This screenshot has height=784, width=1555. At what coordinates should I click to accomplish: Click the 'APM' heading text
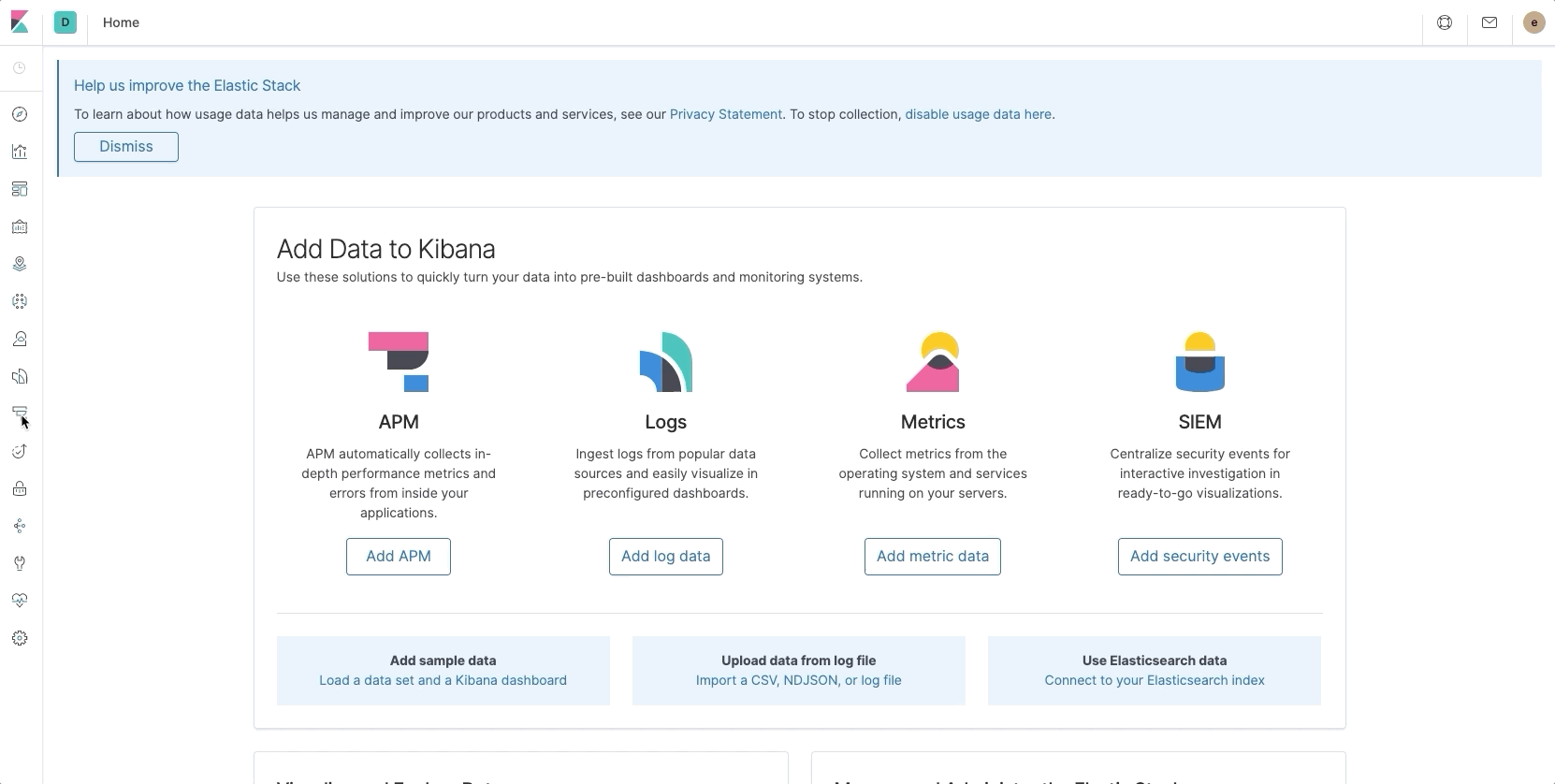pyautogui.click(x=399, y=422)
